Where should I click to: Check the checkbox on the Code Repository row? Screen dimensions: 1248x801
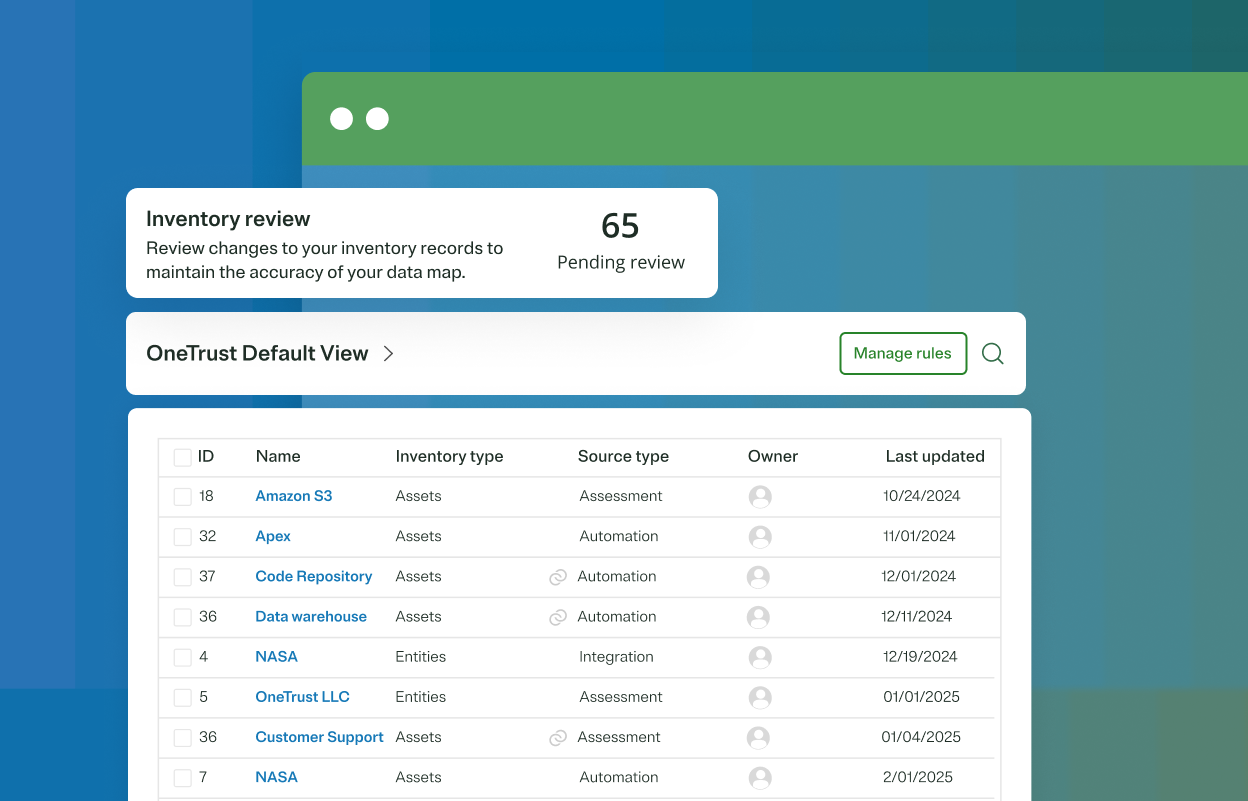tap(181, 577)
